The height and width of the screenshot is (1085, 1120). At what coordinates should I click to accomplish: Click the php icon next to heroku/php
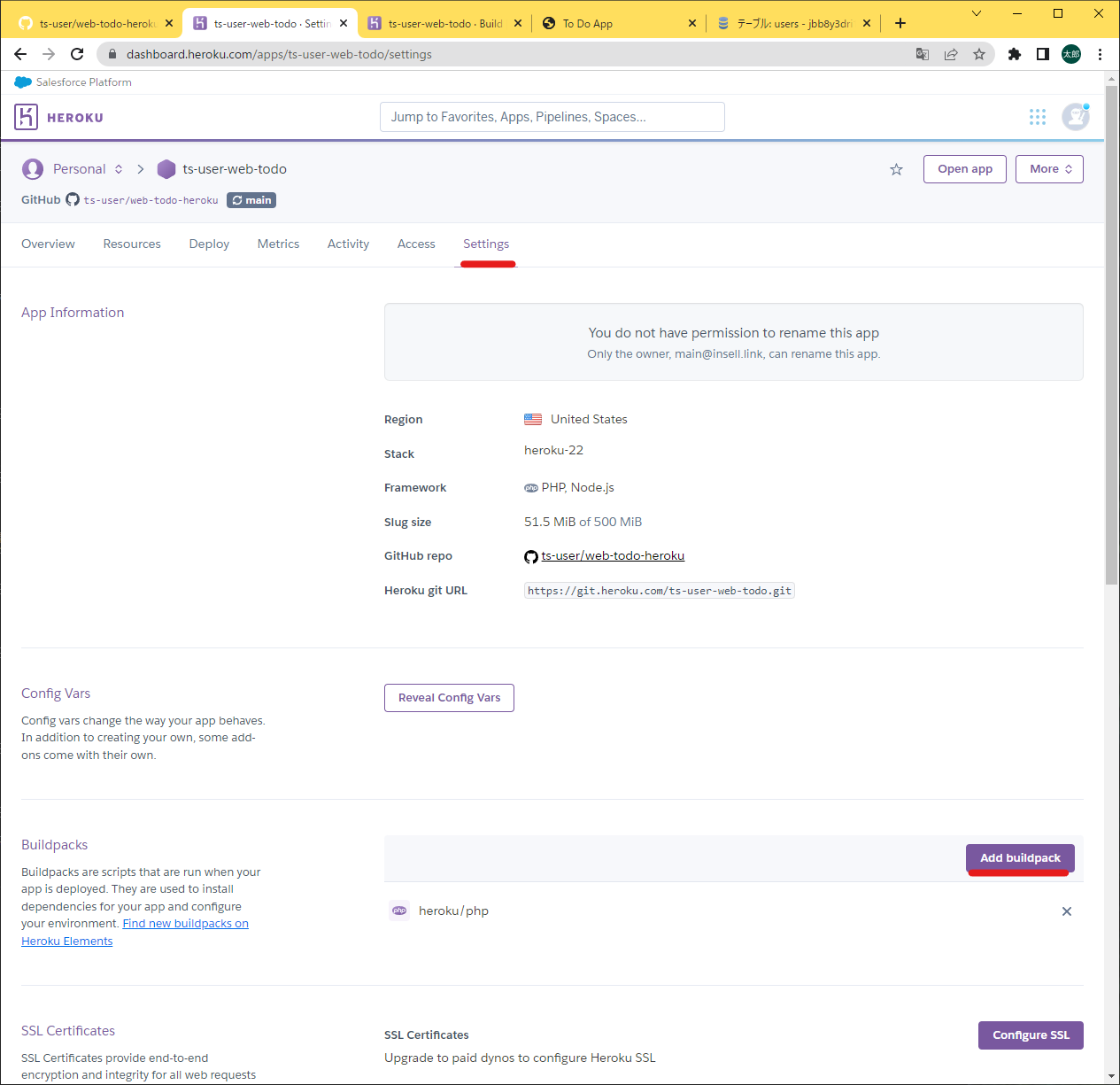[x=399, y=911]
